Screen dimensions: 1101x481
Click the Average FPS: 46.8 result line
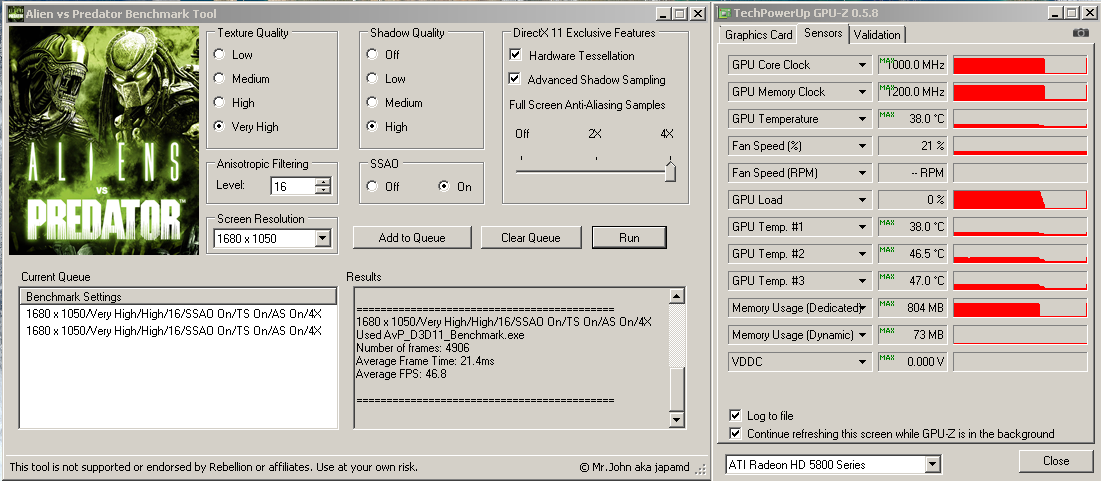coord(402,374)
